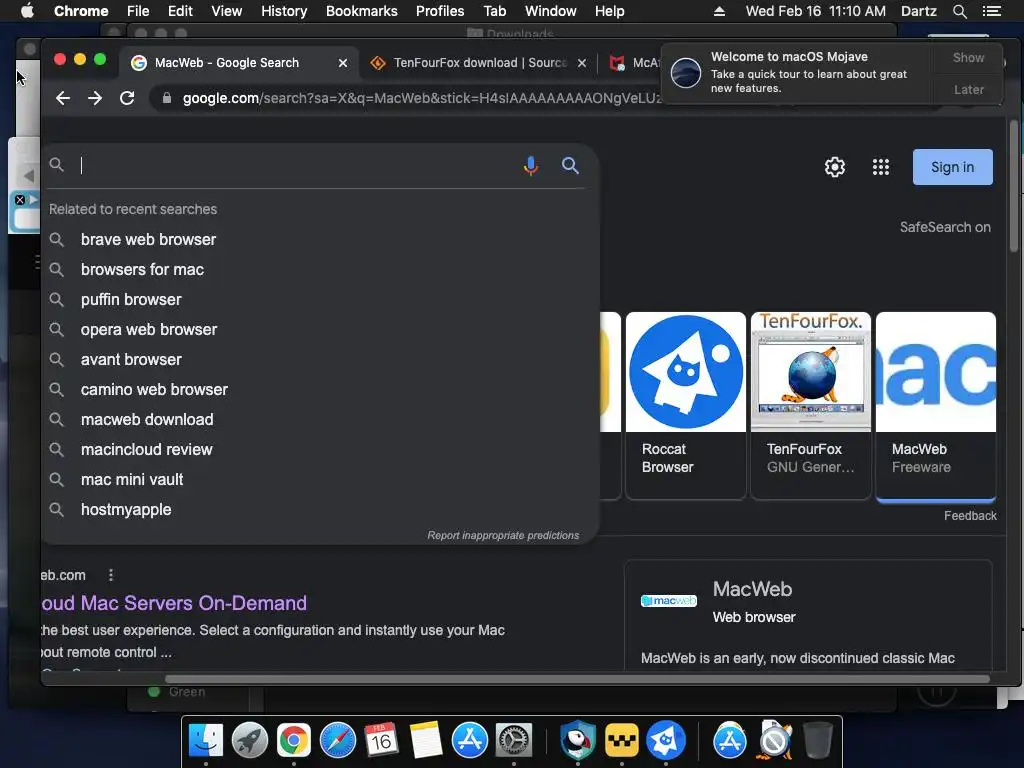Image resolution: width=1024 pixels, height=768 pixels.
Task: Open the Bookmarks menu
Action: (x=362, y=11)
